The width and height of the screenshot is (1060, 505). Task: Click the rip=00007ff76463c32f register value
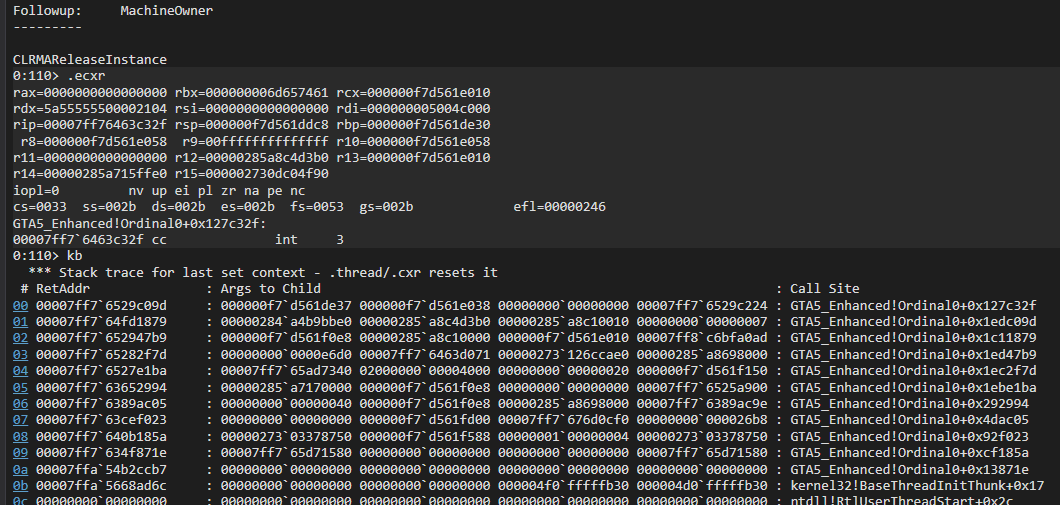click(90, 125)
